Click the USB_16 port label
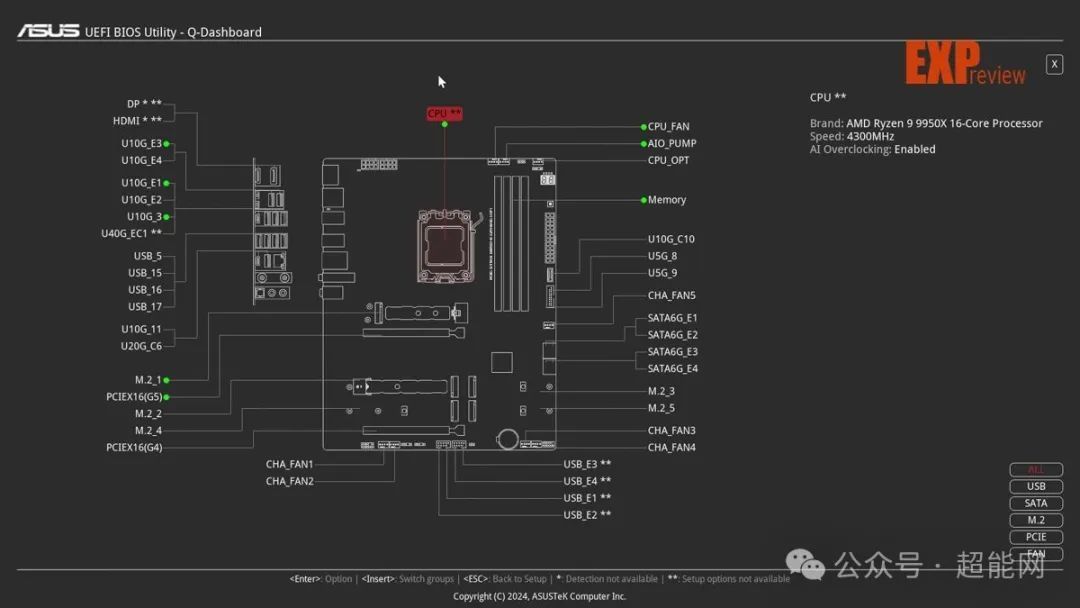Image resolution: width=1080 pixels, height=608 pixels. [145, 290]
